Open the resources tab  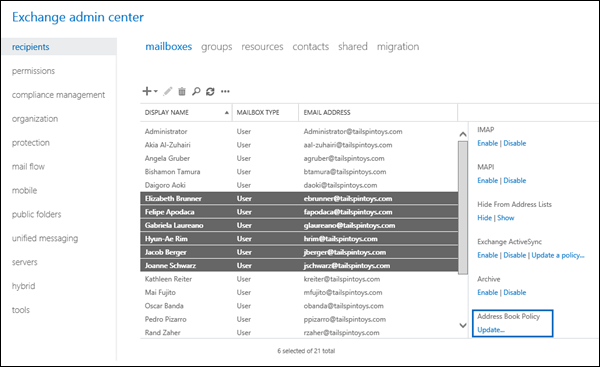[x=262, y=47]
